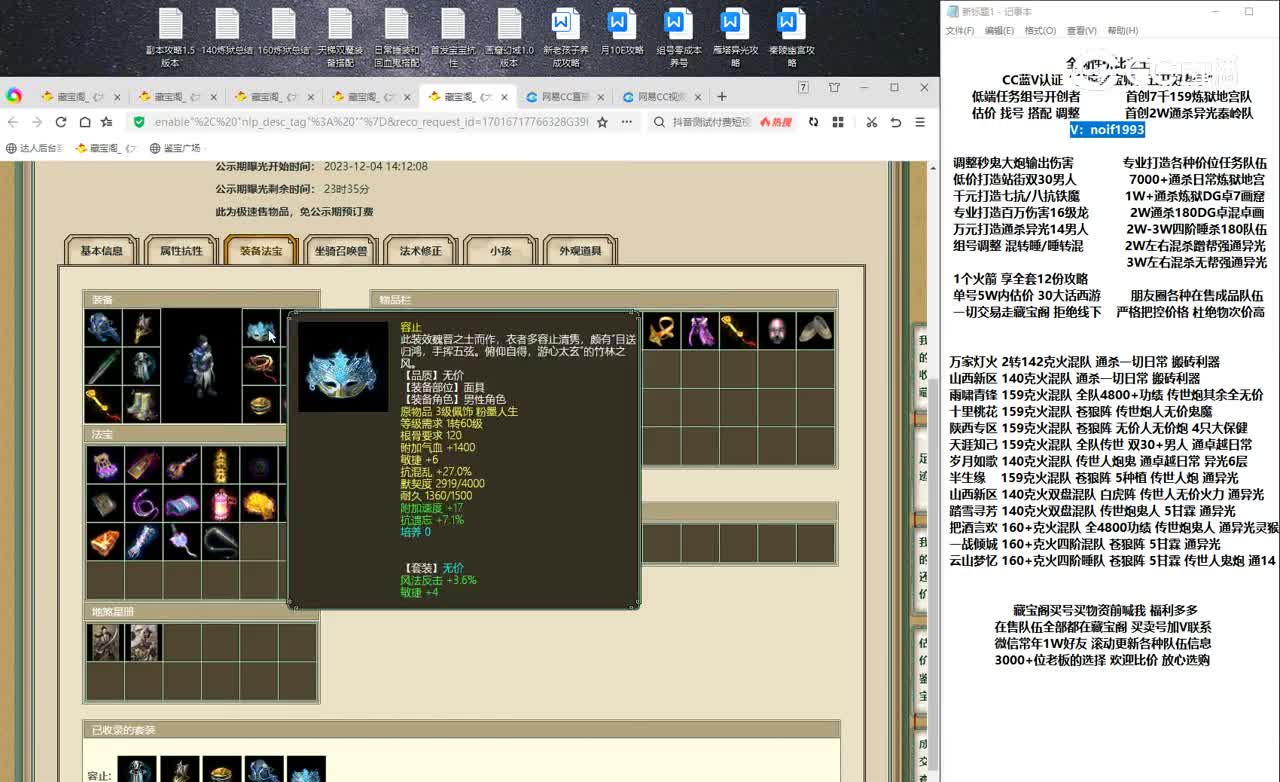The height and width of the screenshot is (782, 1280).
Task: Go back in the browser
Action: coord(13,122)
